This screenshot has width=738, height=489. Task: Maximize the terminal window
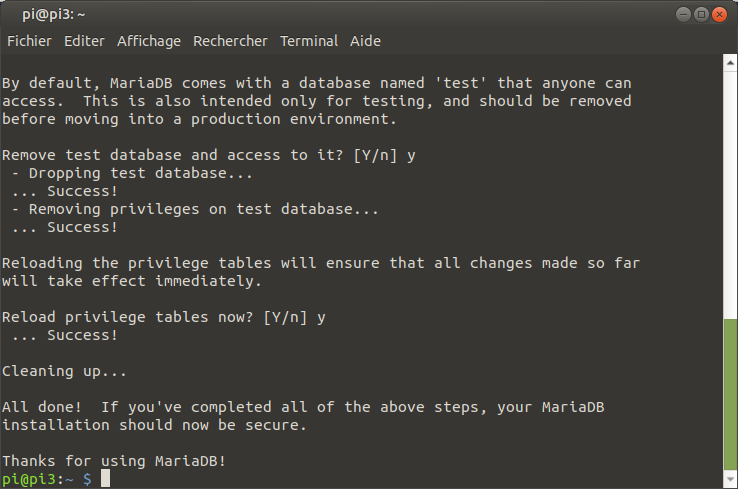click(701, 15)
